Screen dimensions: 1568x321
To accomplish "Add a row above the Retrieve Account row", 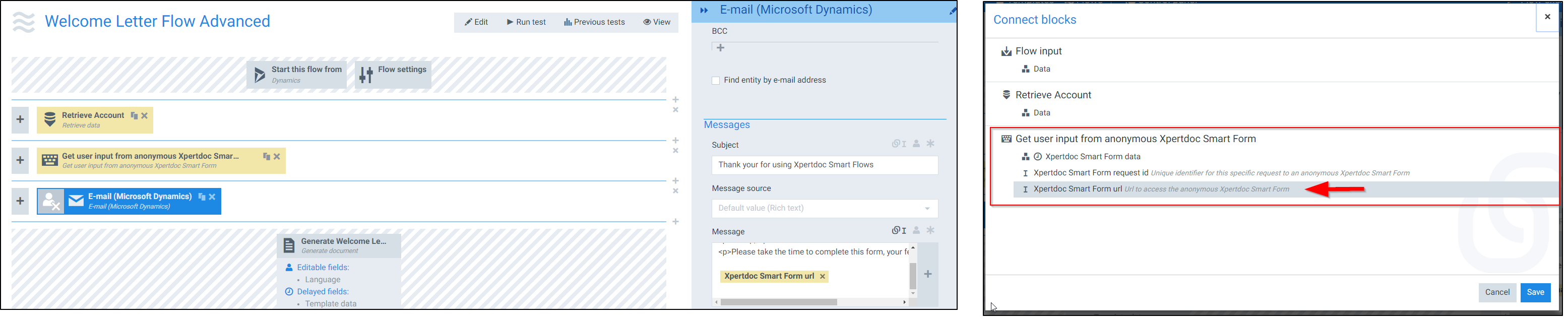I will (x=676, y=99).
